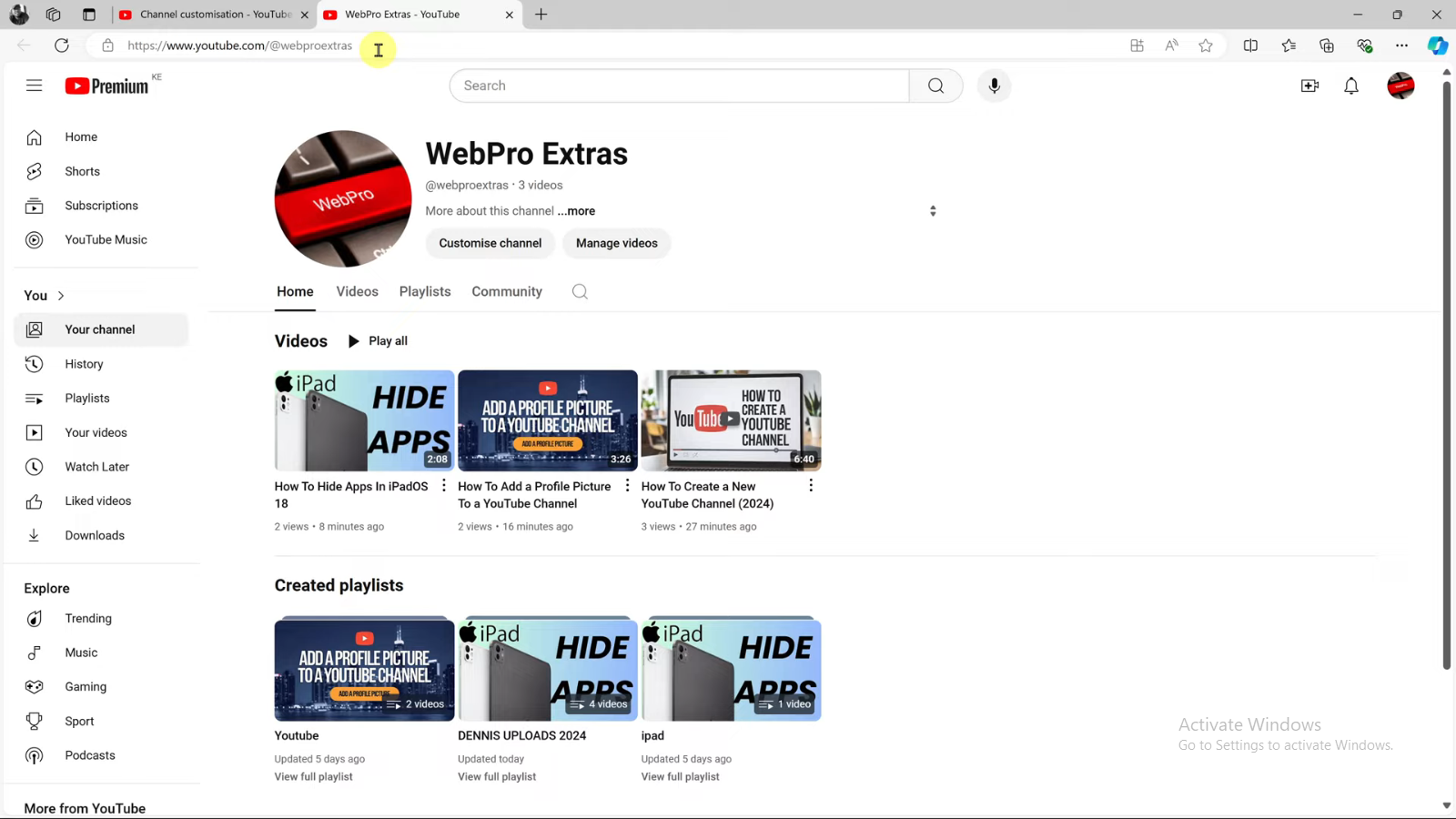Go to Home in sidebar
The image size is (1456, 819).
[101, 137]
